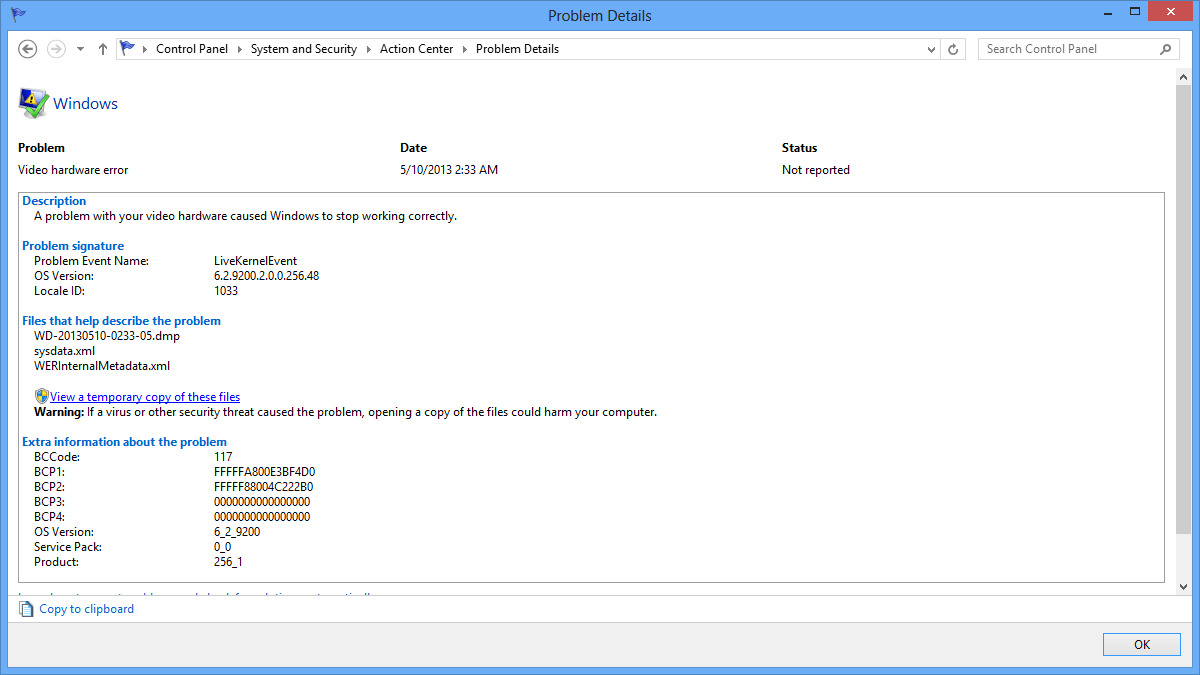Expand the chevron after Action Center
The width and height of the screenshot is (1200, 675).
coord(465,49)
